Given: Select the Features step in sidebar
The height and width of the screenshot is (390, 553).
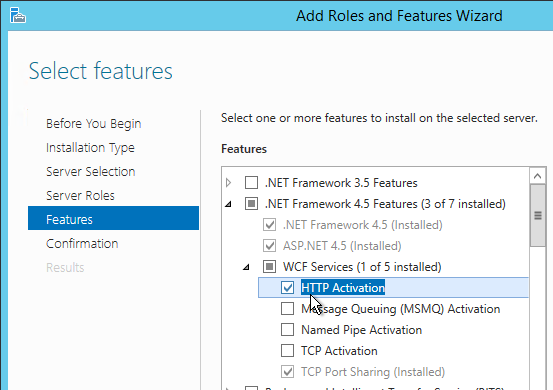Looking at the screenshot, I should point(113,218).
